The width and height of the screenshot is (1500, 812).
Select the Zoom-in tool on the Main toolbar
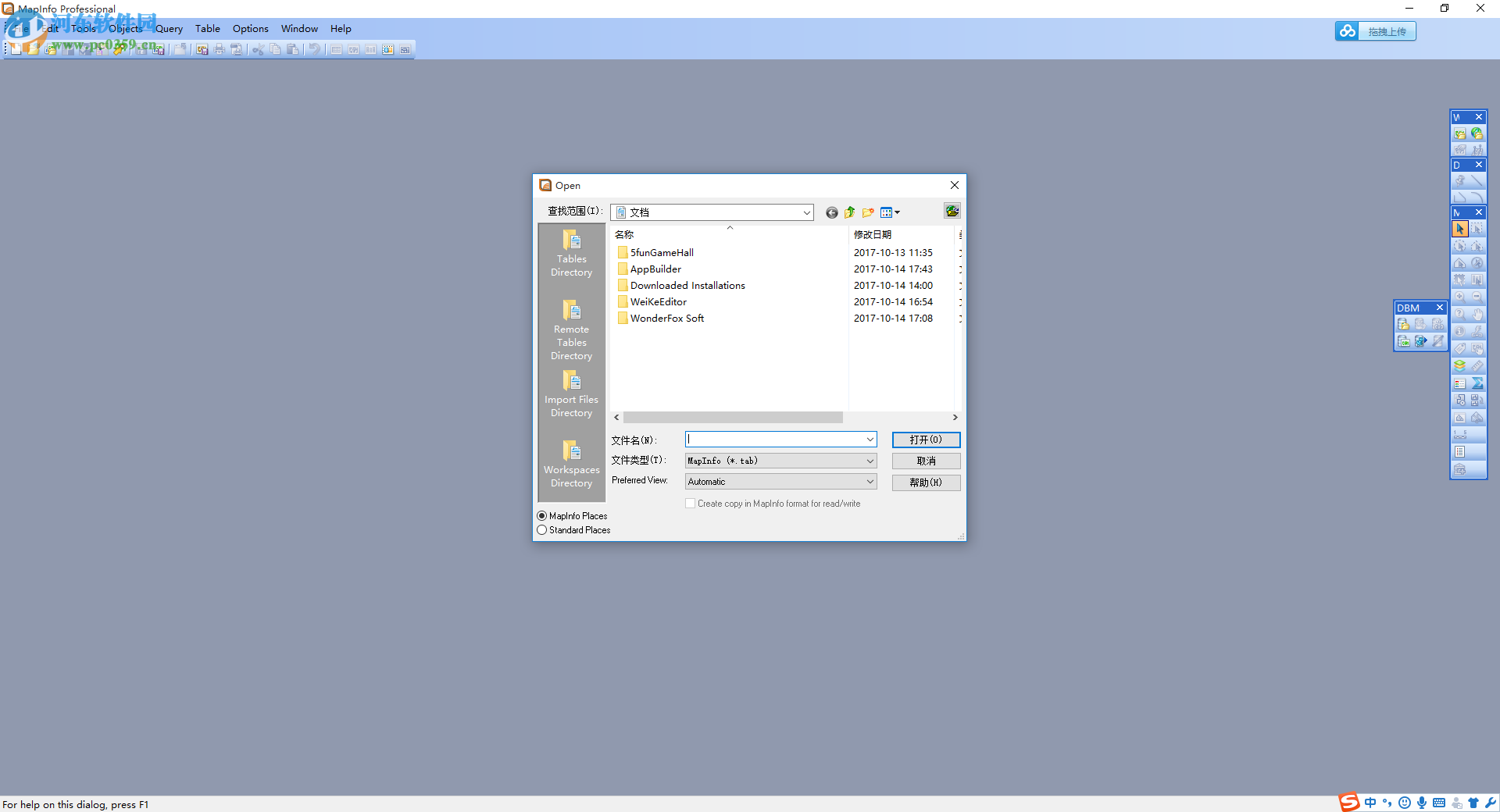(x=1460, y=297)
